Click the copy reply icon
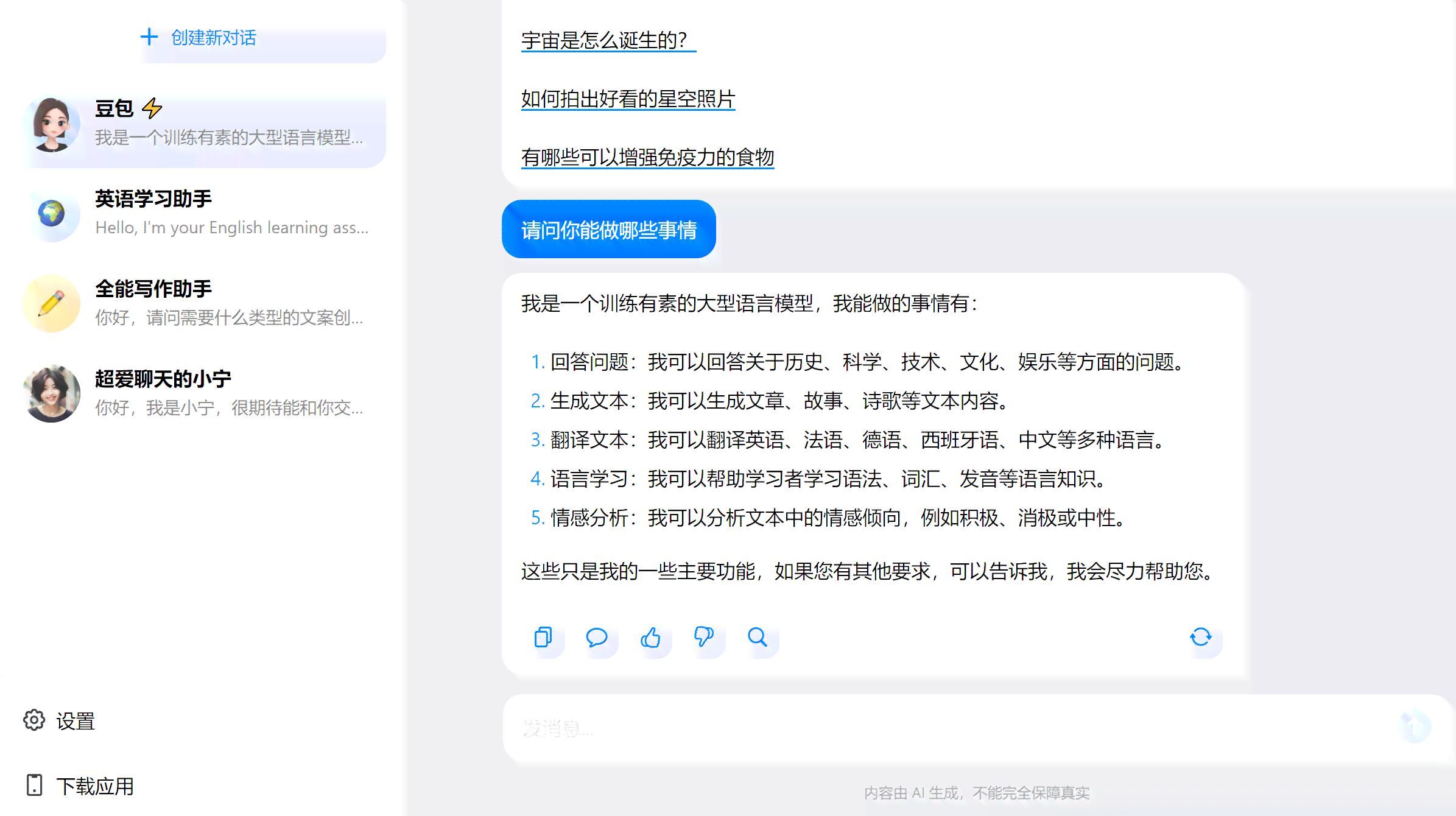Image resolution: width=1456 pixels, height=816 pixels. click(543, 638)
